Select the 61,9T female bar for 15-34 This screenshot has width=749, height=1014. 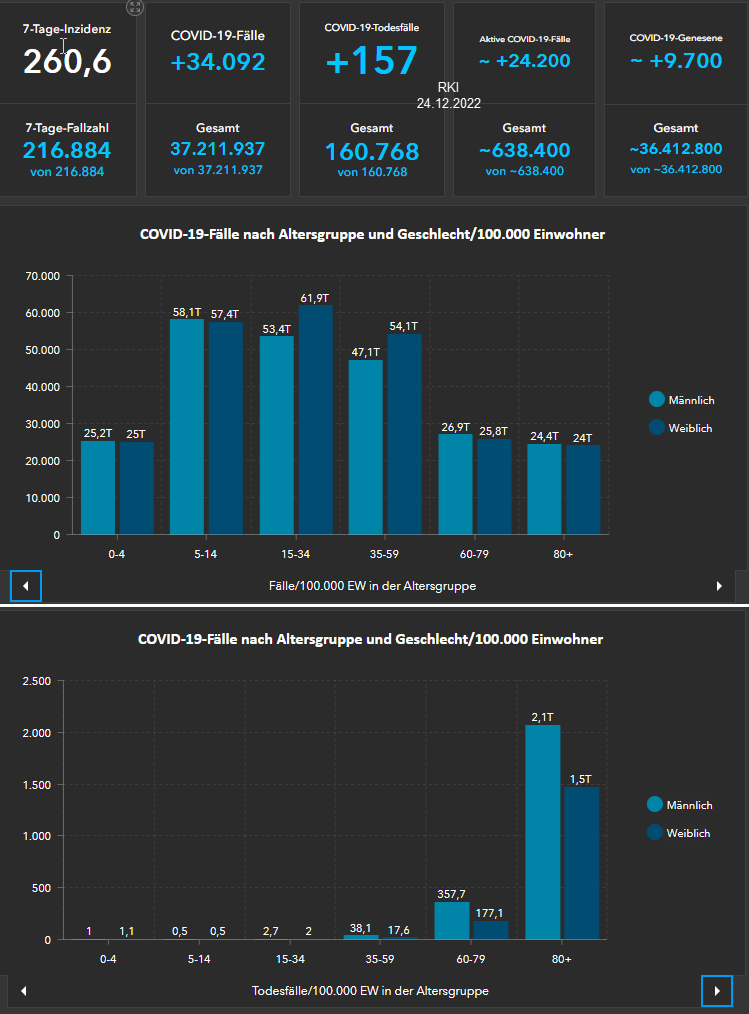click(316, 420)
